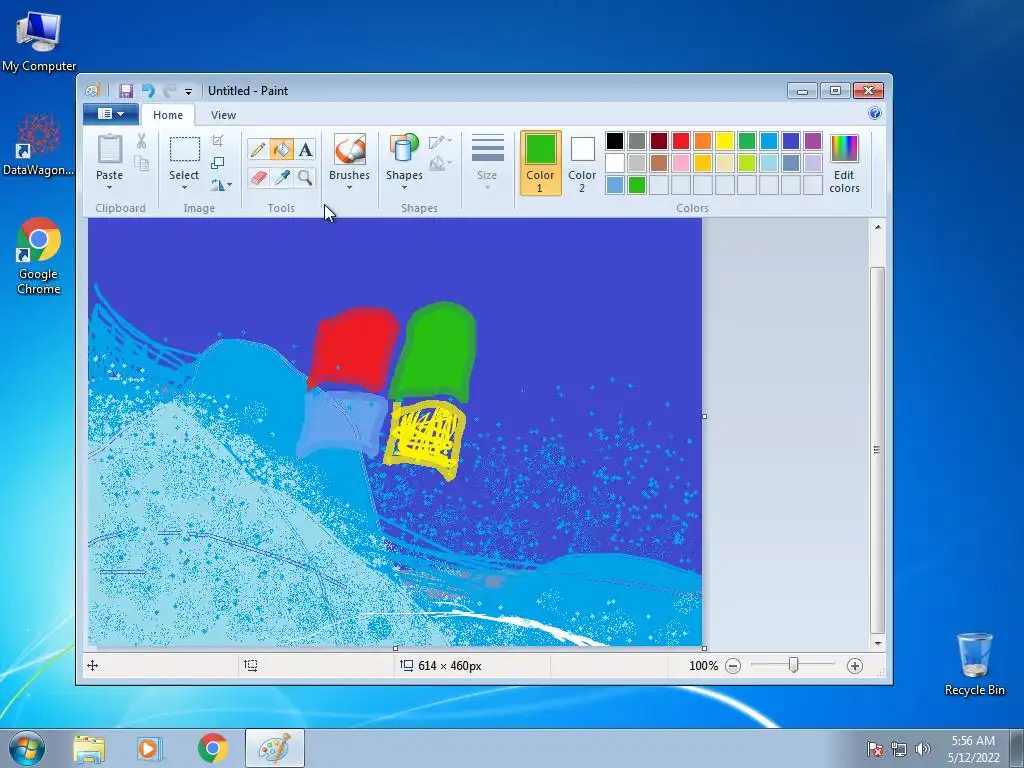Open the blue Paint file menu button

pyautogui.click(x=110, y=114)
